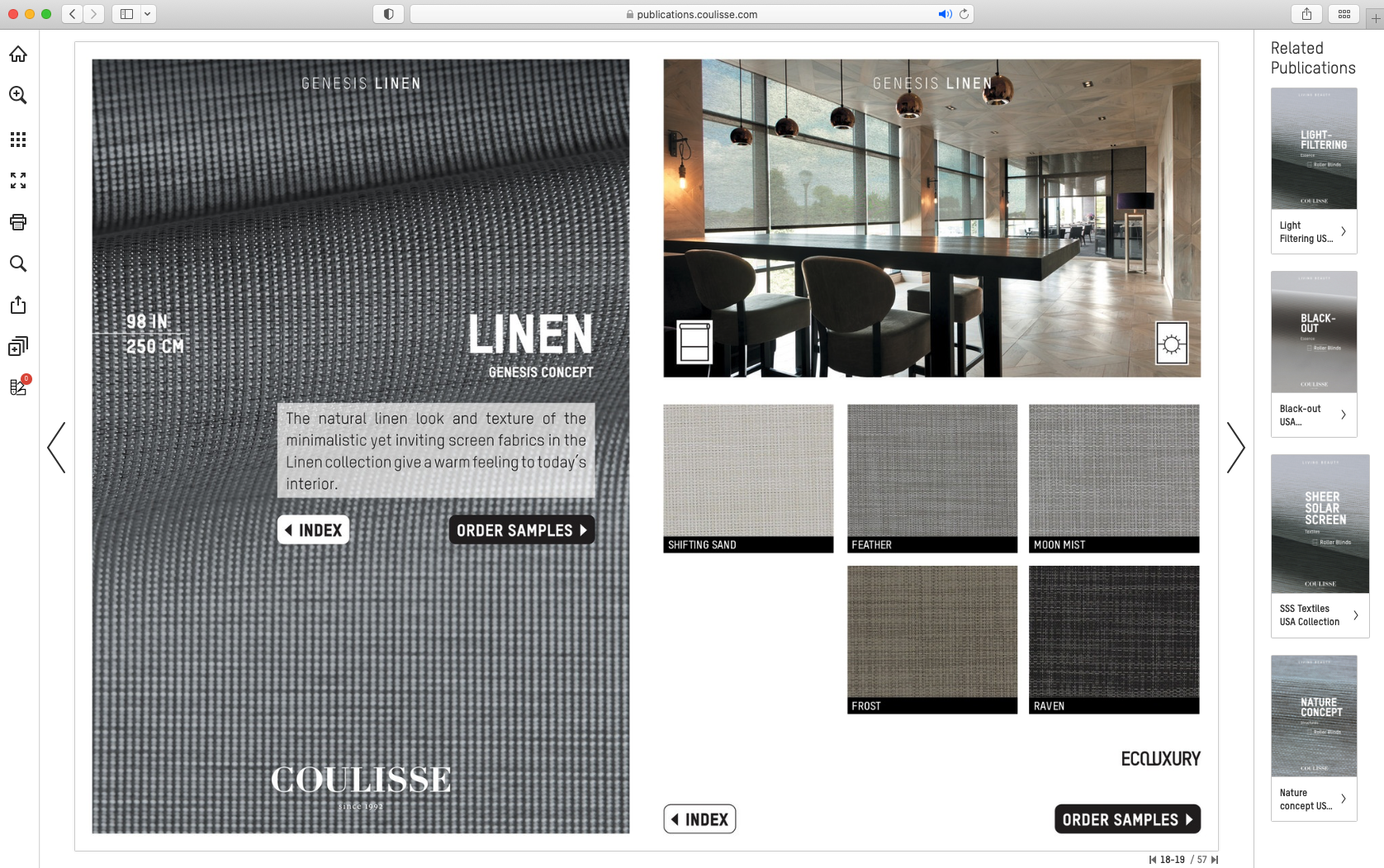This screenshot has height=868, width=1384.
Task: Mute tab audio with speaker icon
Action: coord(945,14)
